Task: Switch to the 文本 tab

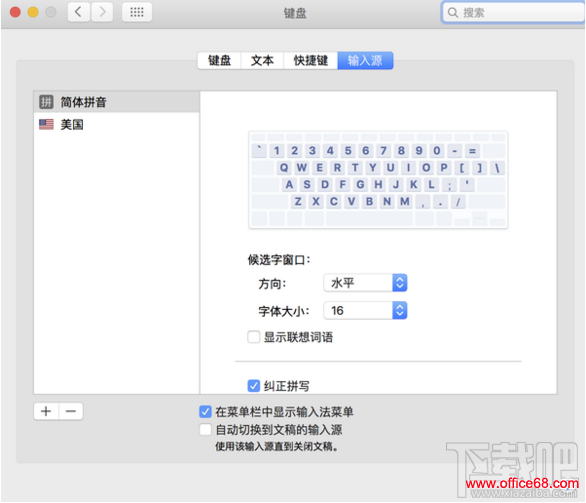Action: click(262, 61)
